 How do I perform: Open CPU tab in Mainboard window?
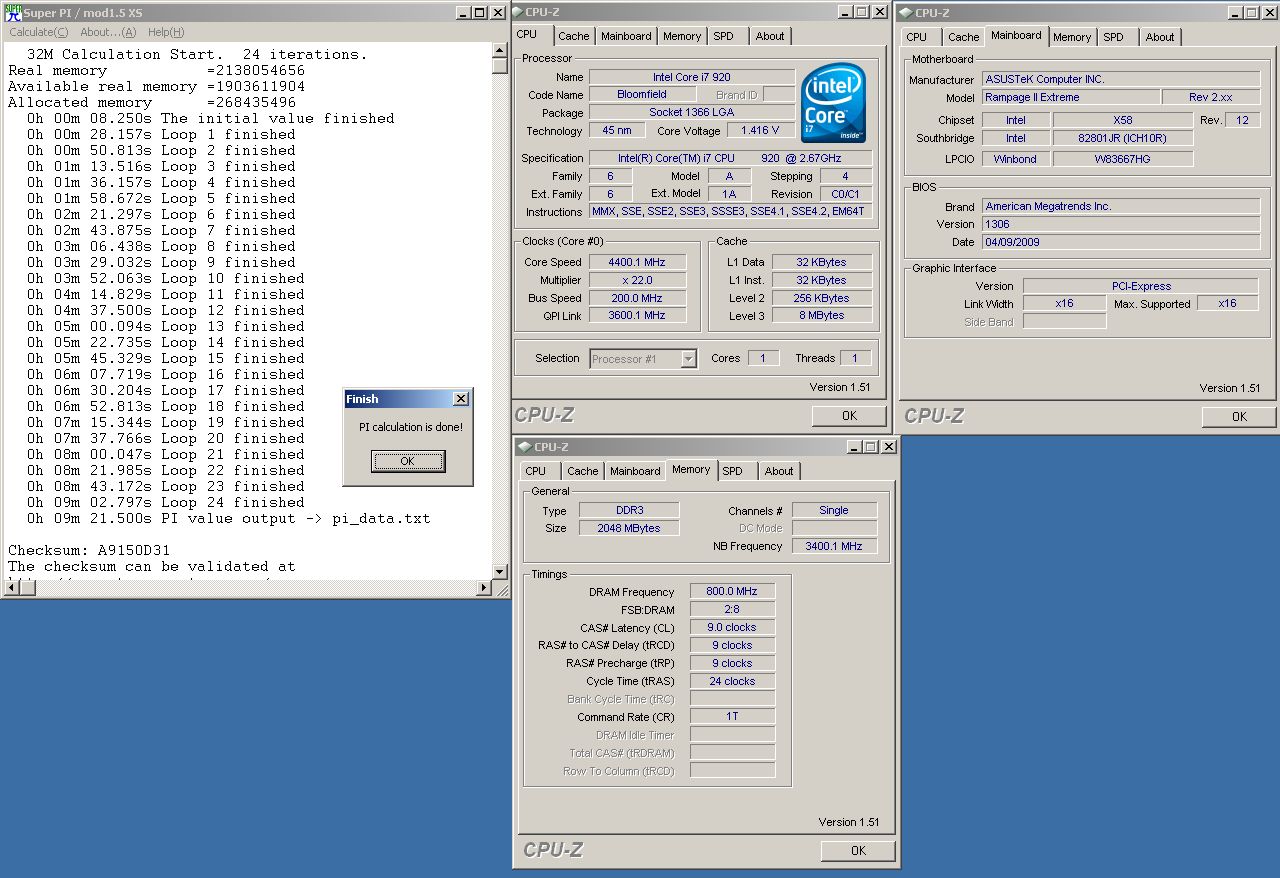pos(917,37)
